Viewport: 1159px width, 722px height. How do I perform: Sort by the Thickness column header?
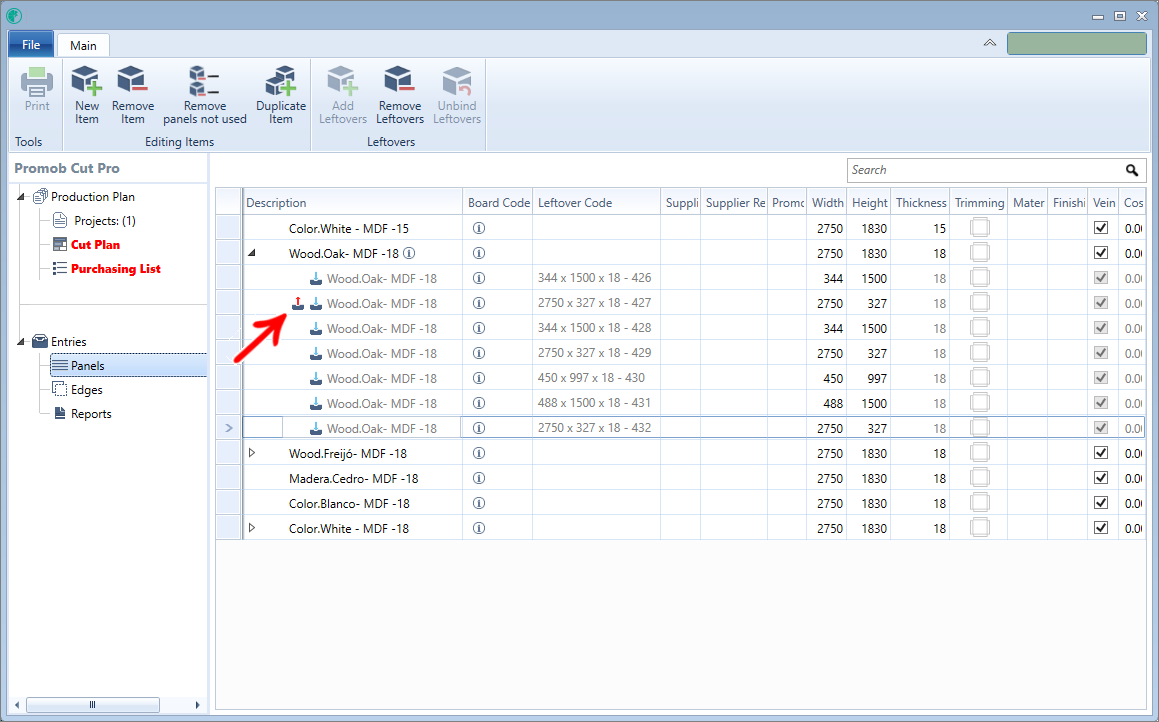920,202
